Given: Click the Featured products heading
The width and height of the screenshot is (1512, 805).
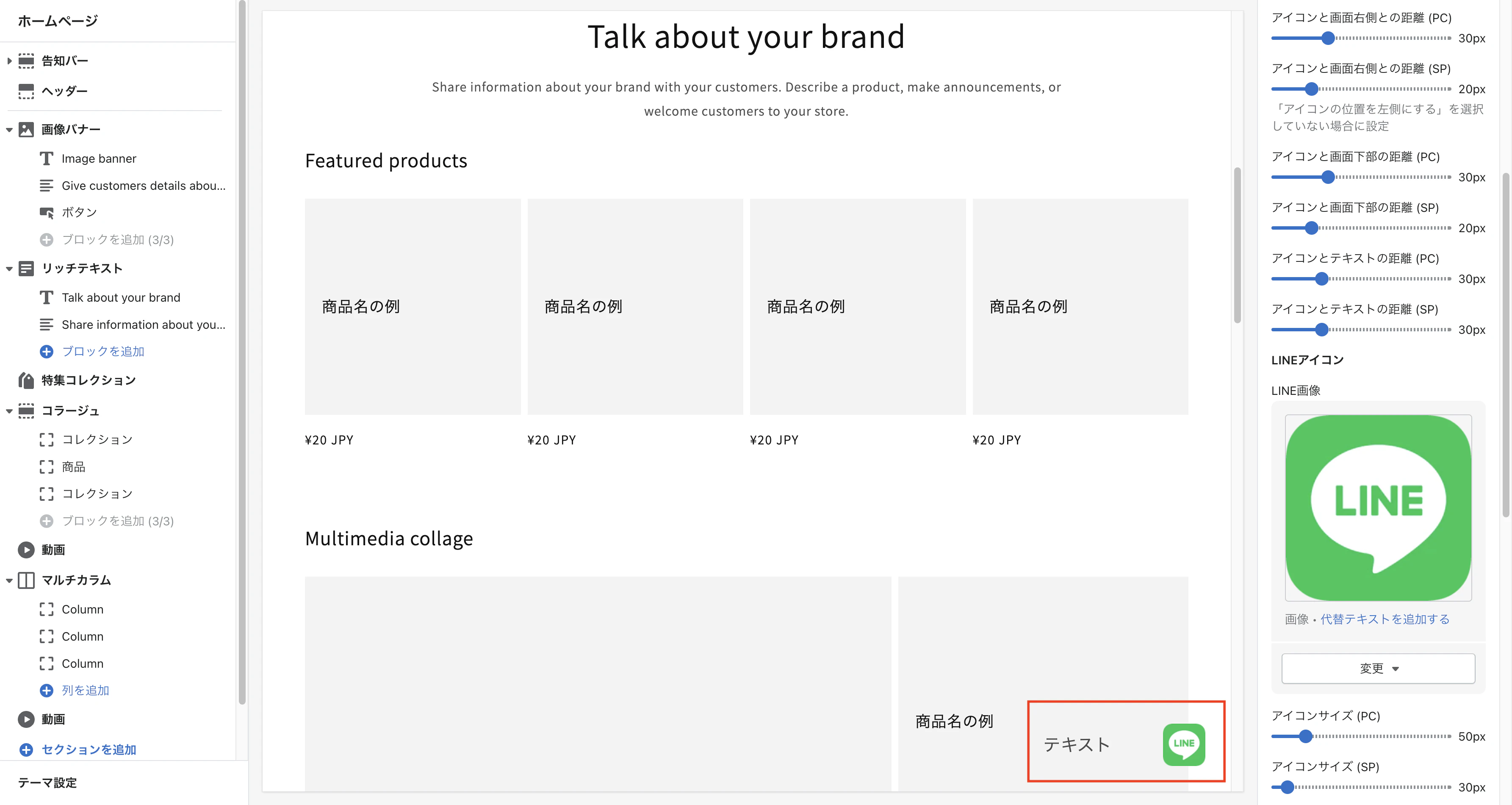Looking at the screenshot, I should coord(386,161).
